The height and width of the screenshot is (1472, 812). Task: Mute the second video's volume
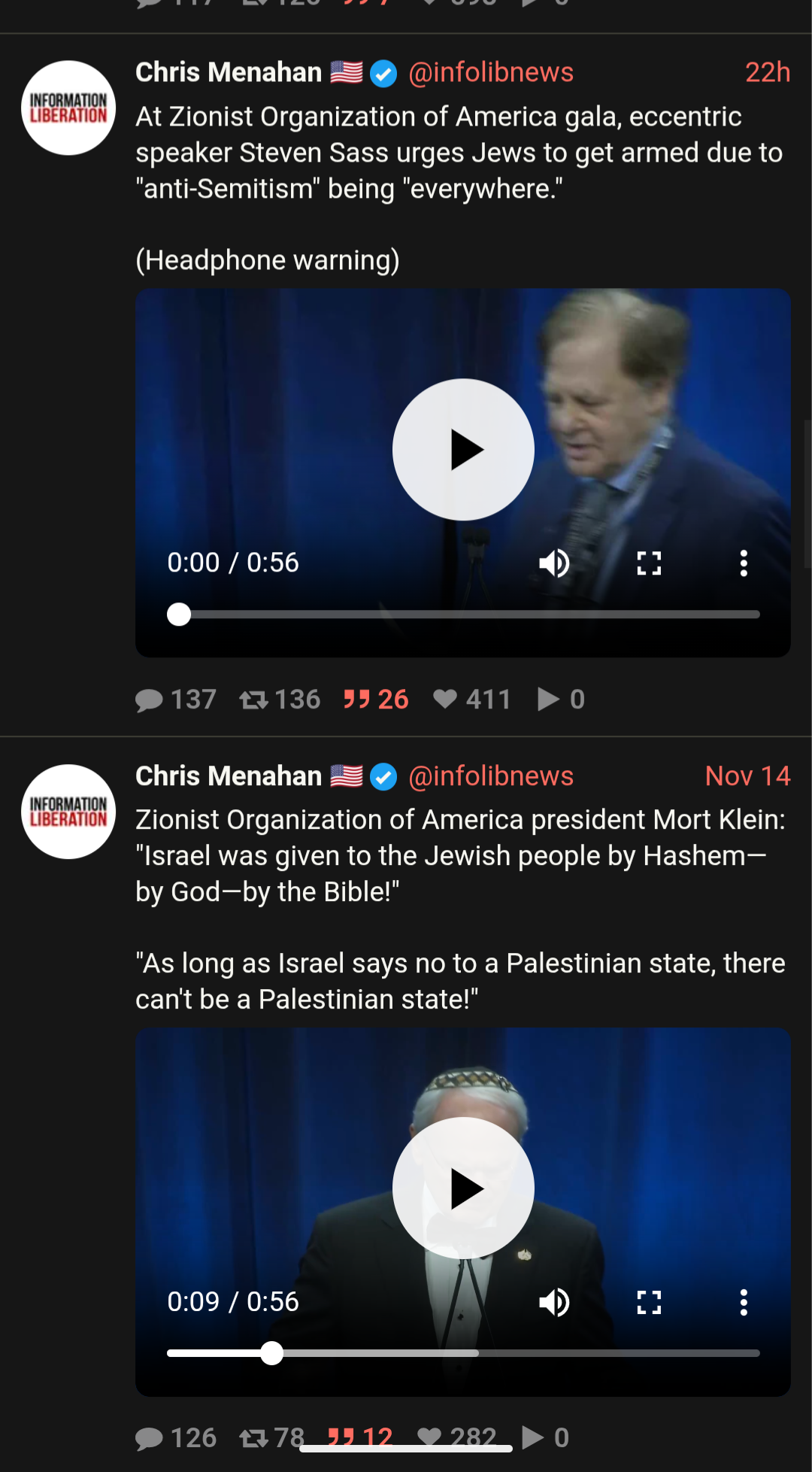555,1302
